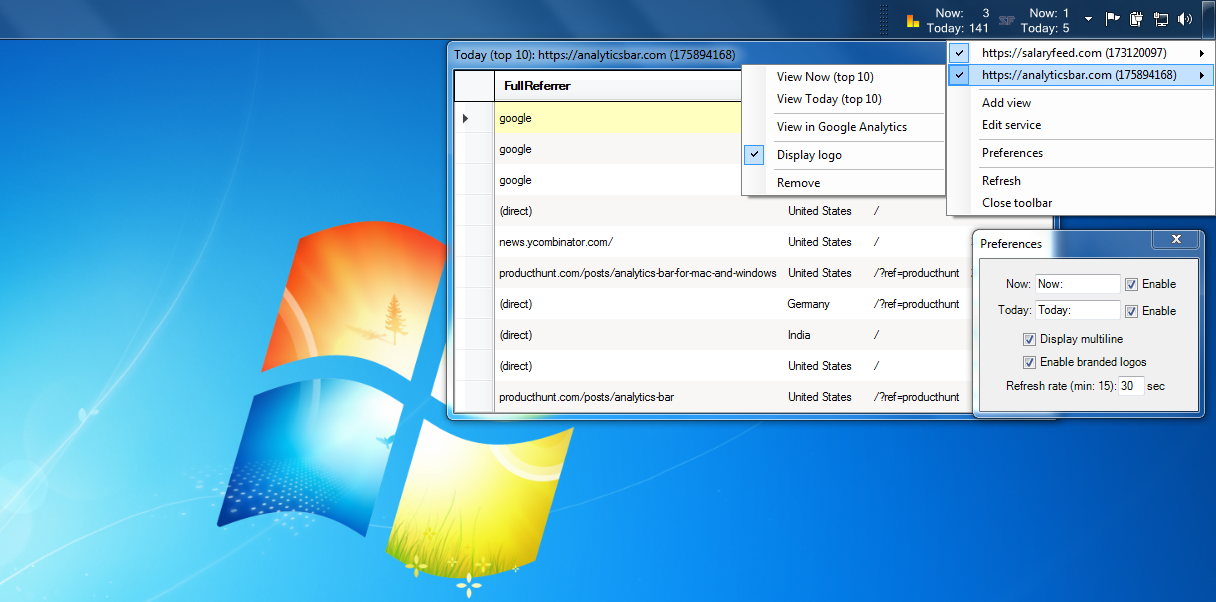This screenshot has width=1216, height=602.
Task: Click the Action Center flag tray icon
Action: click(x=1112, y=19)
